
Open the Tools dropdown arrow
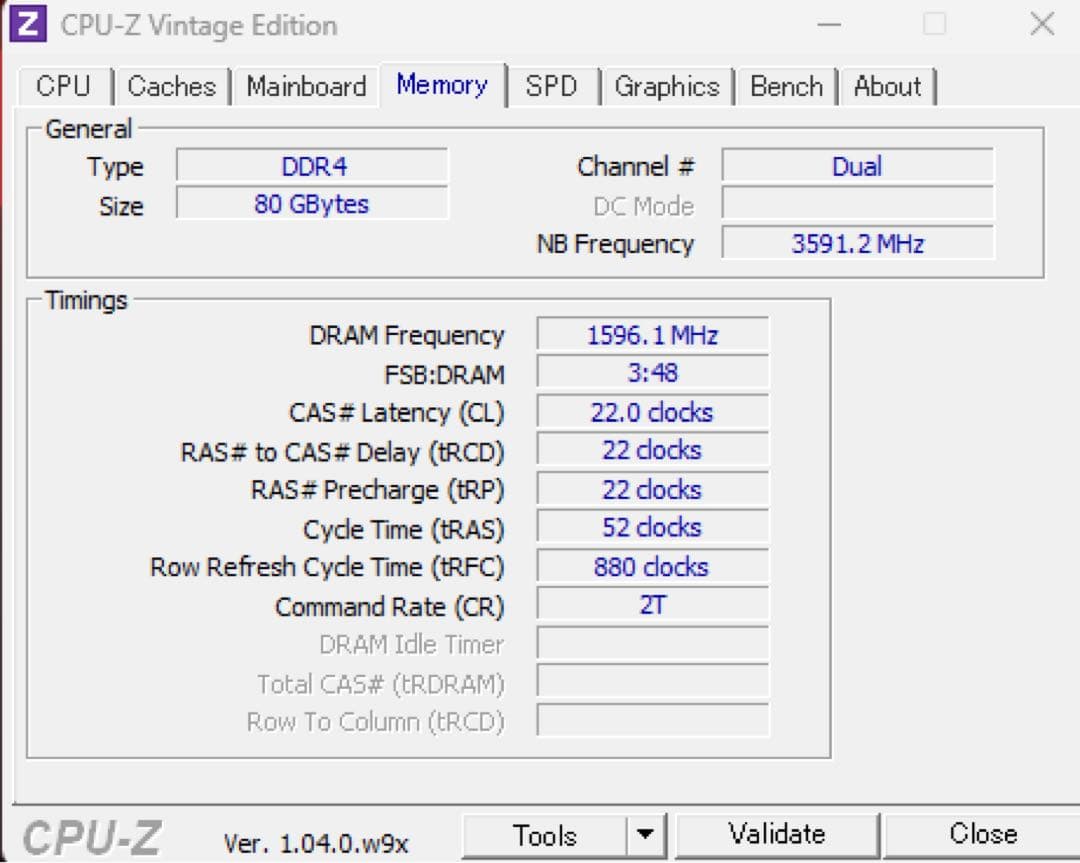(x=646, y=834)
